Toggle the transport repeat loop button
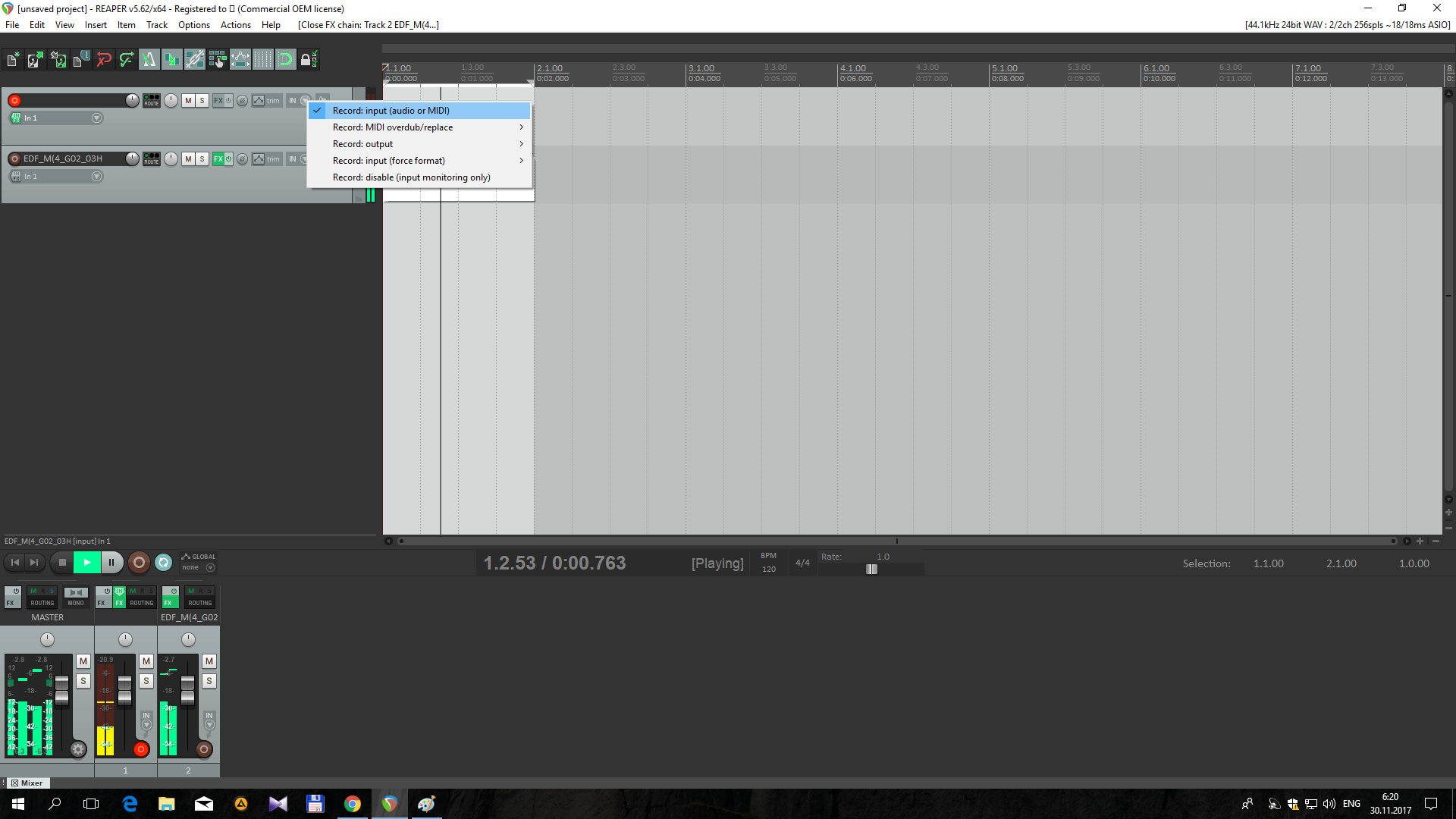Image resolution: width=1456 pixels, height=819 pixels. click(x=163, y=563)
